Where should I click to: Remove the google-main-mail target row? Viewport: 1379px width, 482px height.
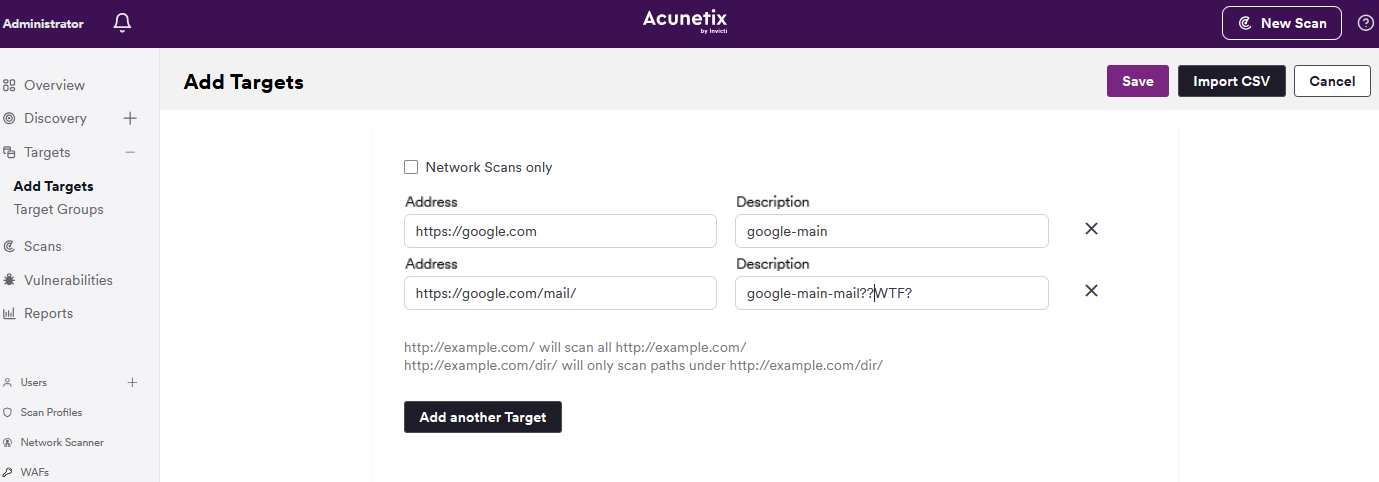point(1092,291)
